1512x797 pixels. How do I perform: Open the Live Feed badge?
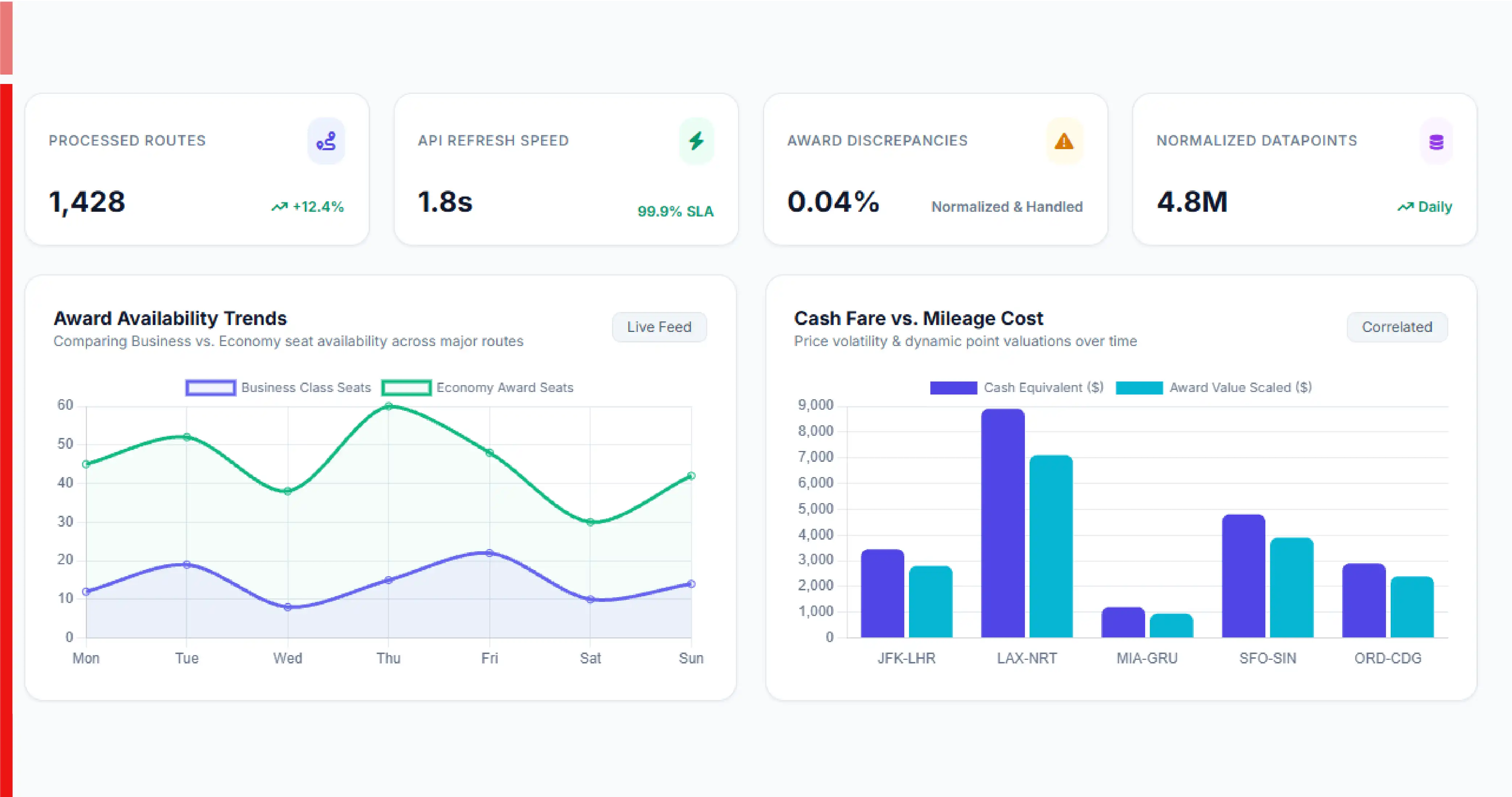coord(659,327)
